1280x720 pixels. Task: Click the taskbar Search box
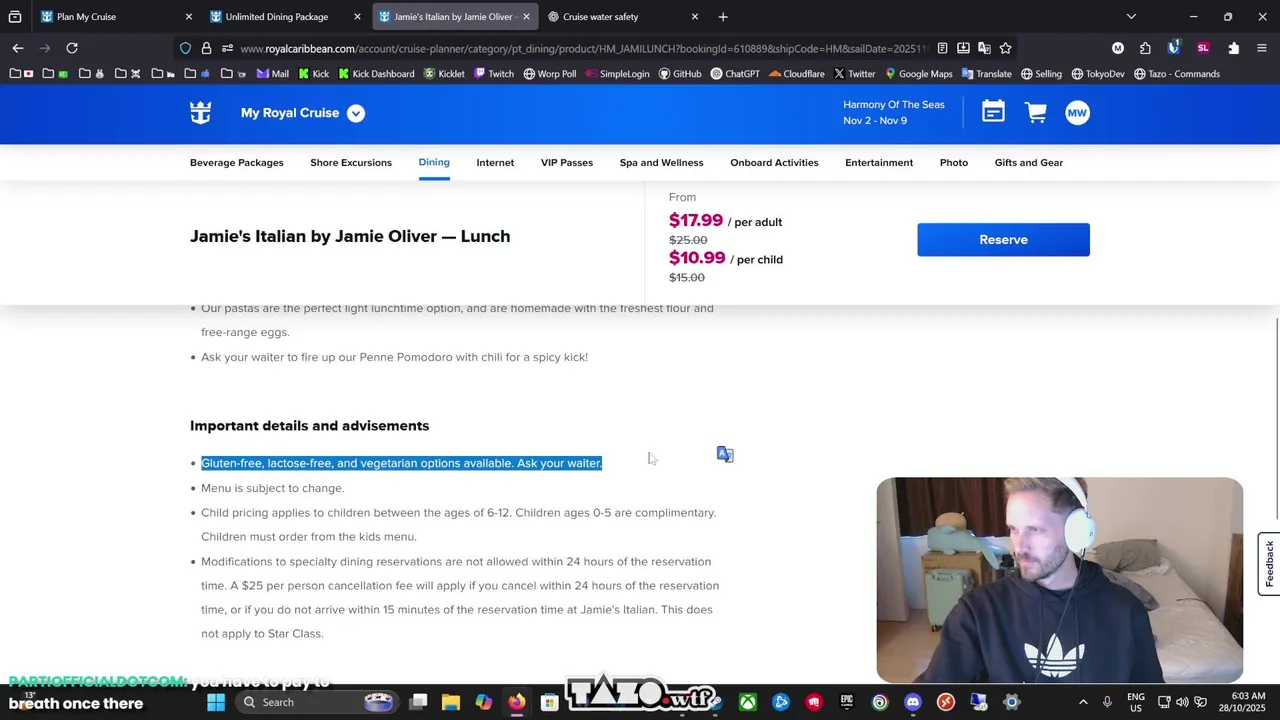318,702
